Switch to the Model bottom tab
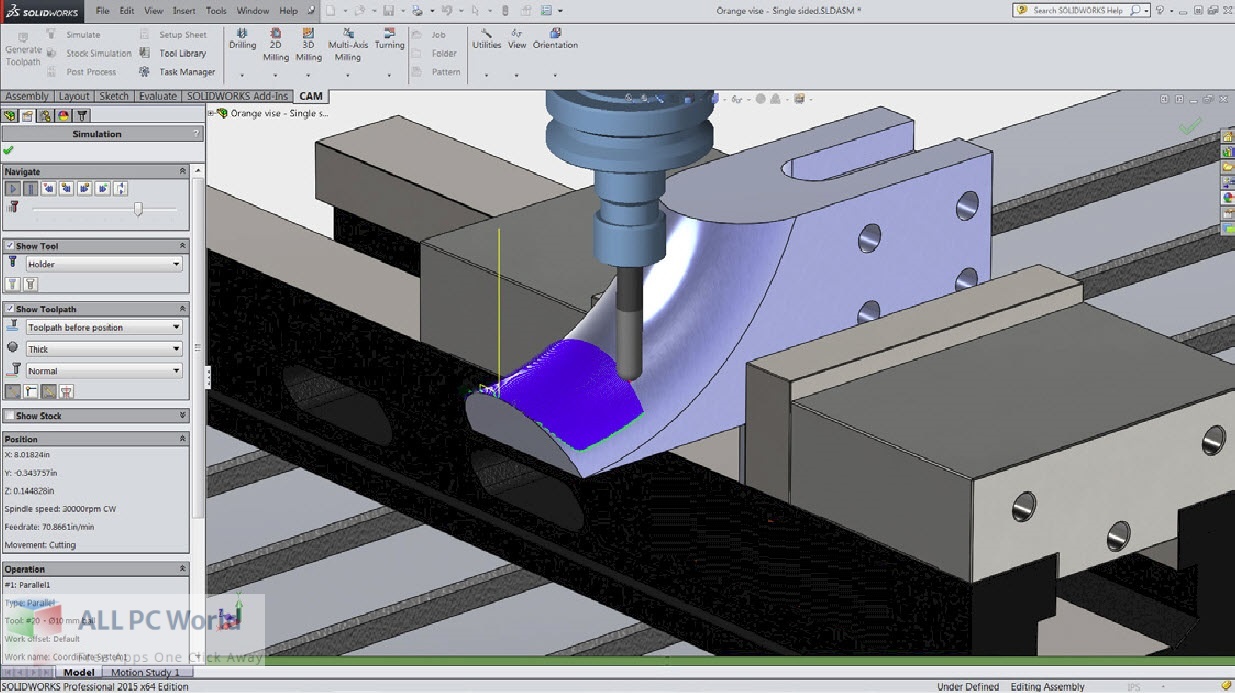 tap(78, 673)
